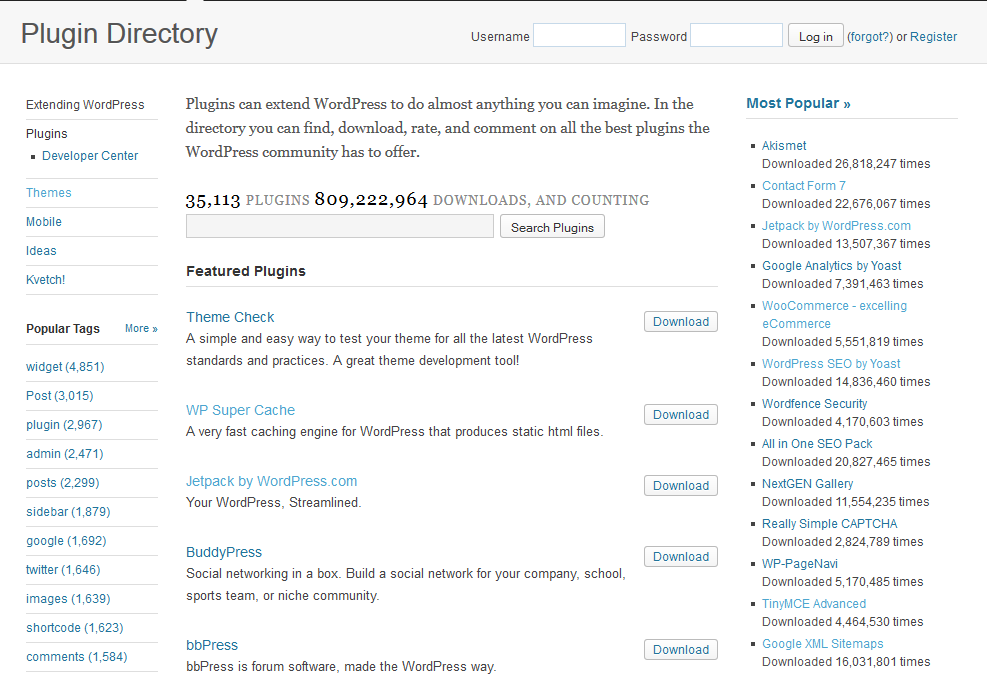
Task: Open the admin tag
Action: pyautogui.click(x=64, y=453)
